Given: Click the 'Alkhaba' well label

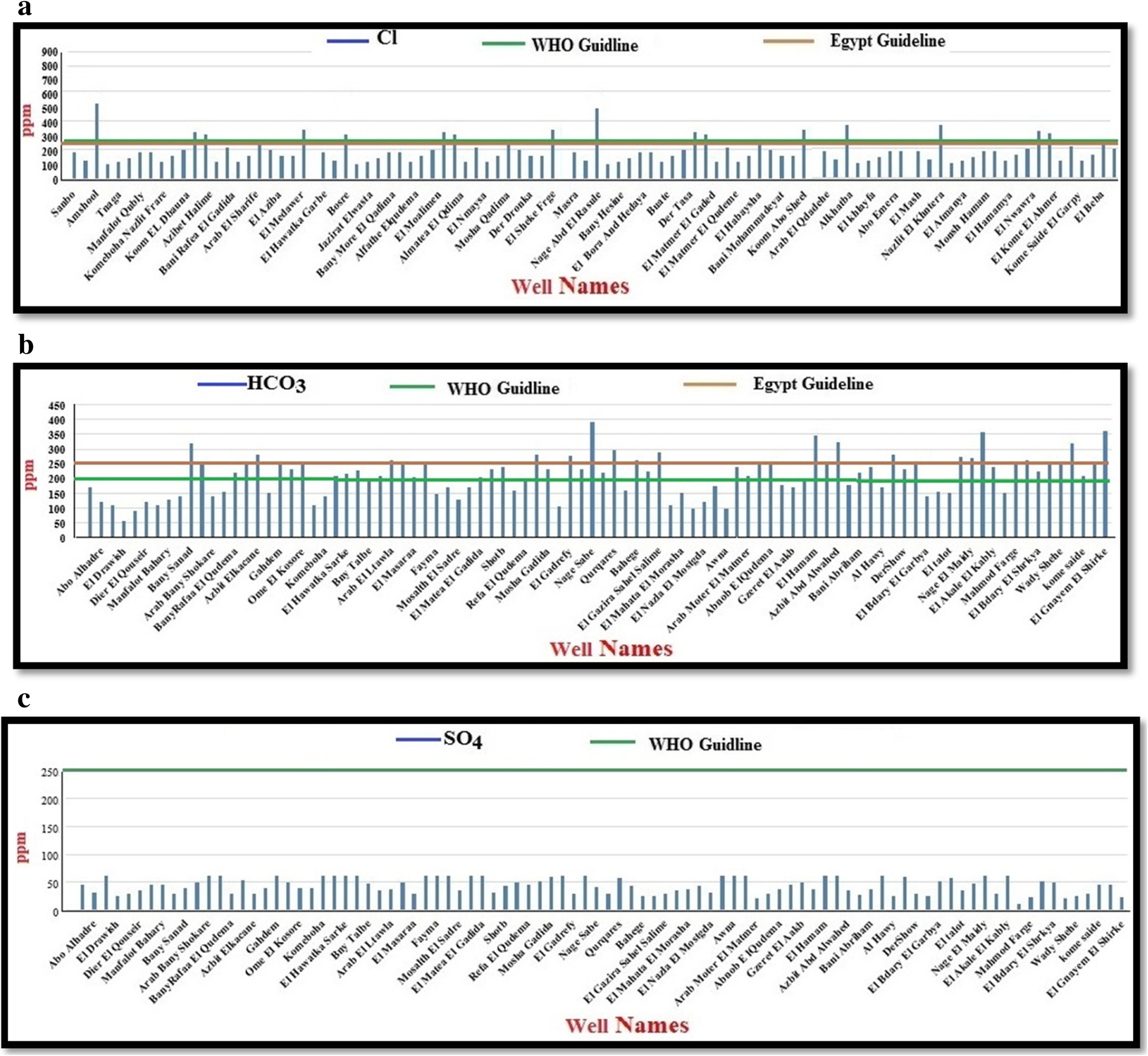Looking at the screenshot, I should click(x=837, y=209).
